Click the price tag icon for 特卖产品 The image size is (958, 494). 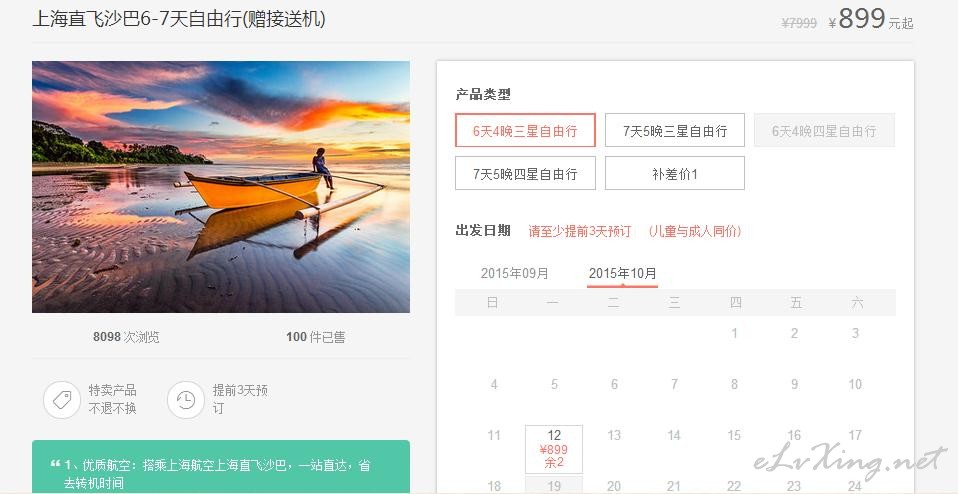point(62,400)
